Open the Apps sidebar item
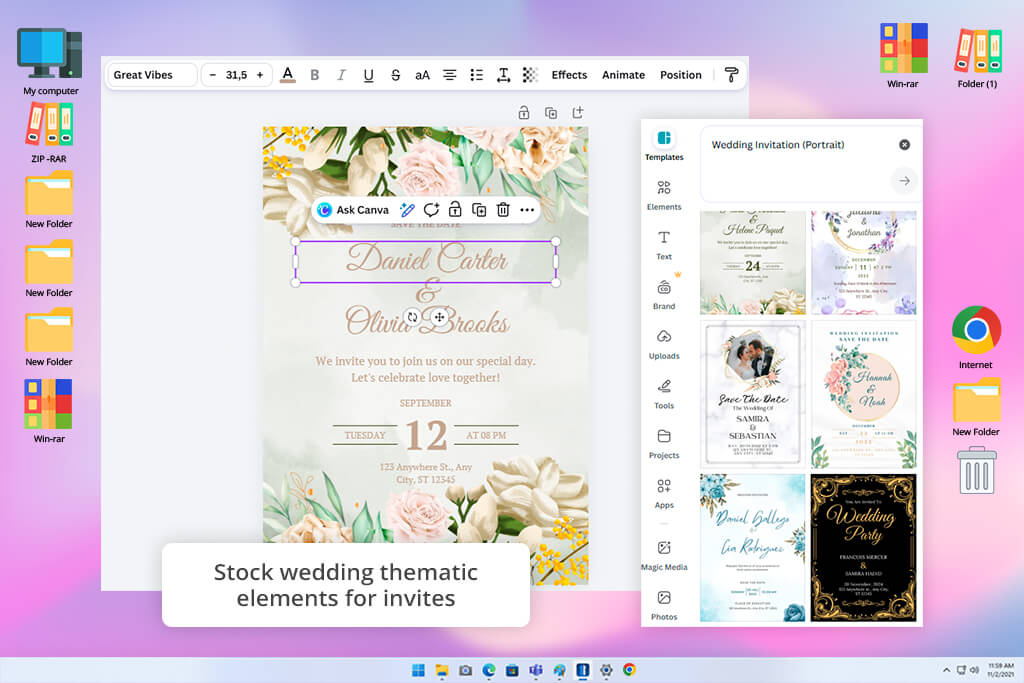 (664, 494)
